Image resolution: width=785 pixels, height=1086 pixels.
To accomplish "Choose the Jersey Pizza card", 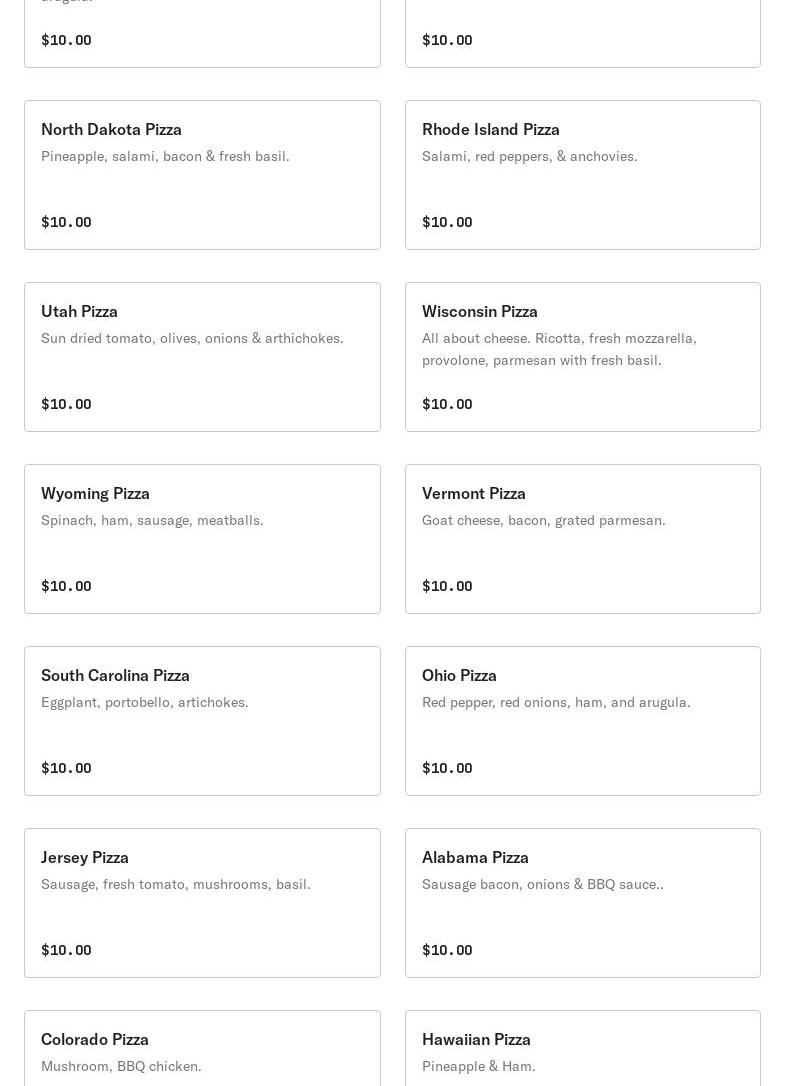I will [202, 903].
